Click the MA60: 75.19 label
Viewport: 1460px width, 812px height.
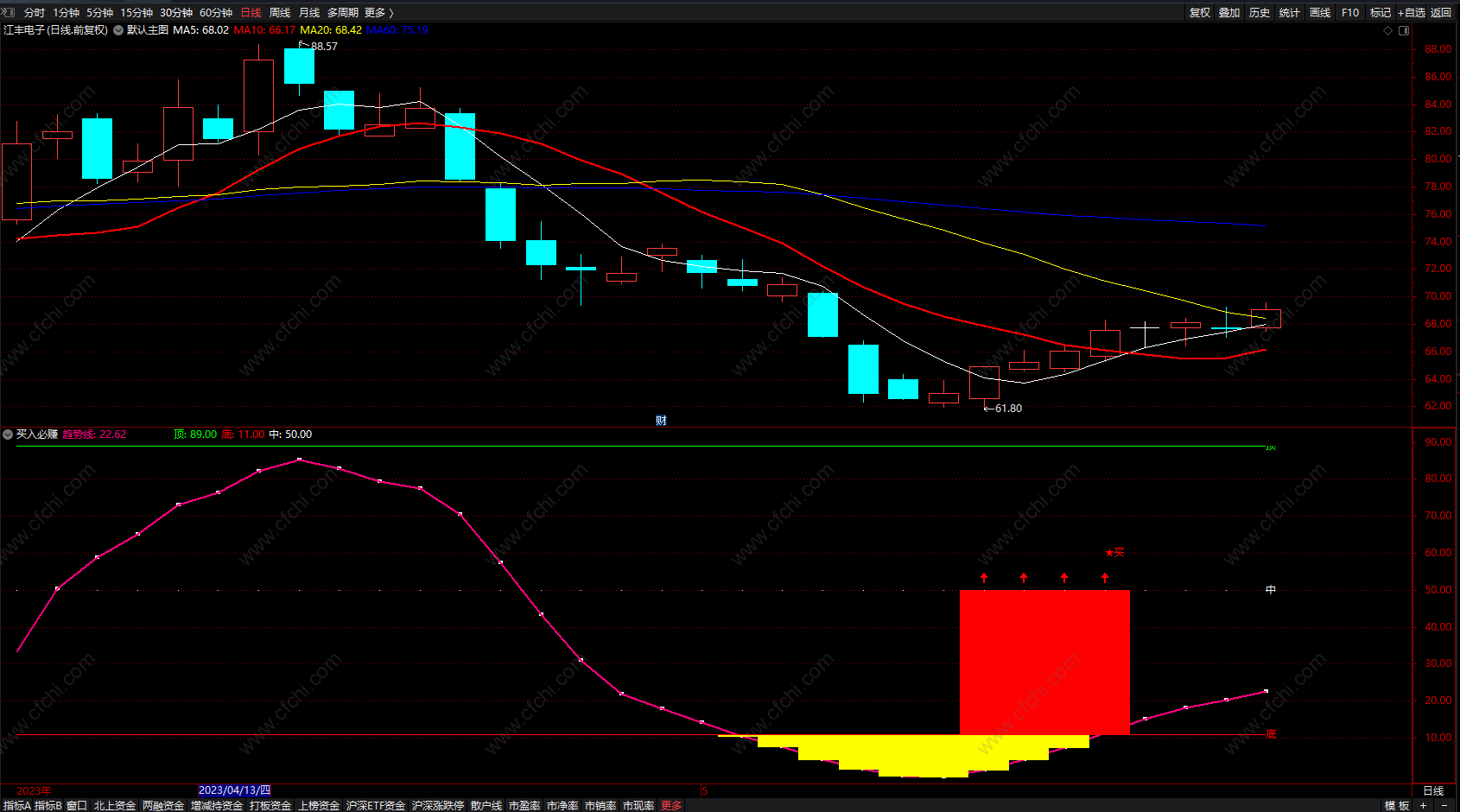[397, 30]
